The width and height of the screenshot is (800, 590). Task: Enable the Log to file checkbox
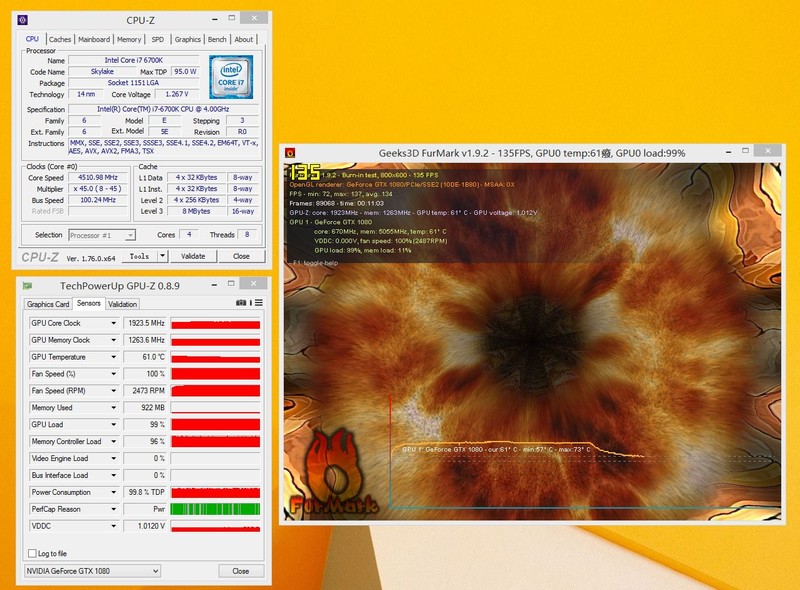click(x=33, y=553)
